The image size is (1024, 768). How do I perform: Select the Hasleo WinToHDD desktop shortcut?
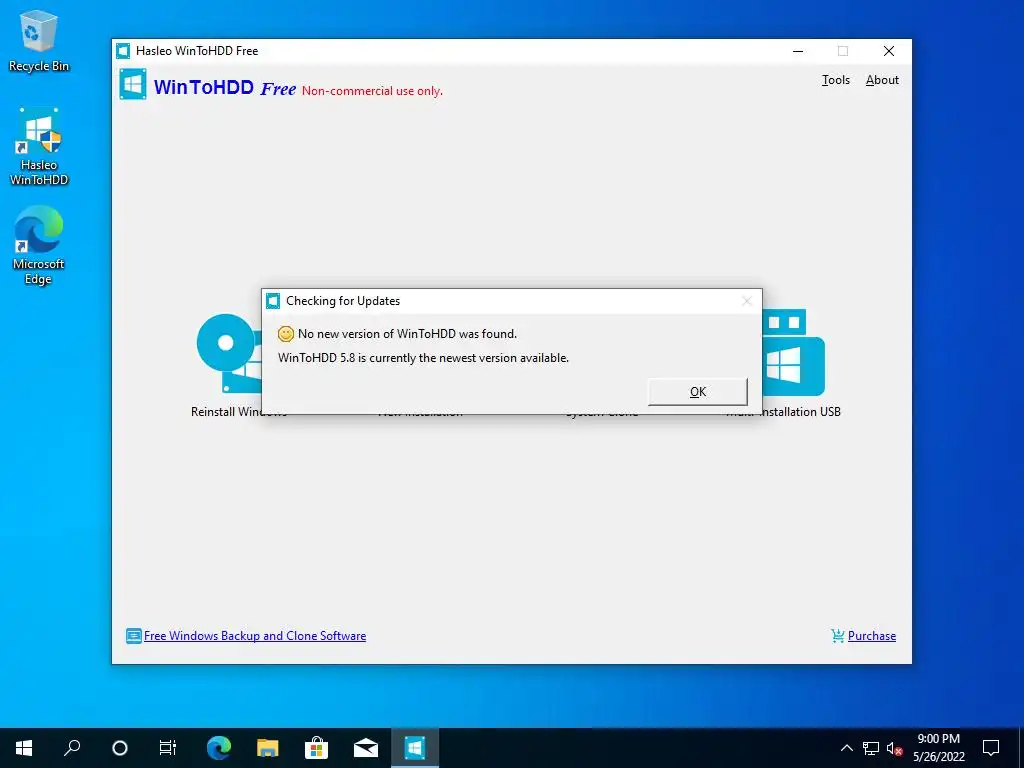(39, 147)
